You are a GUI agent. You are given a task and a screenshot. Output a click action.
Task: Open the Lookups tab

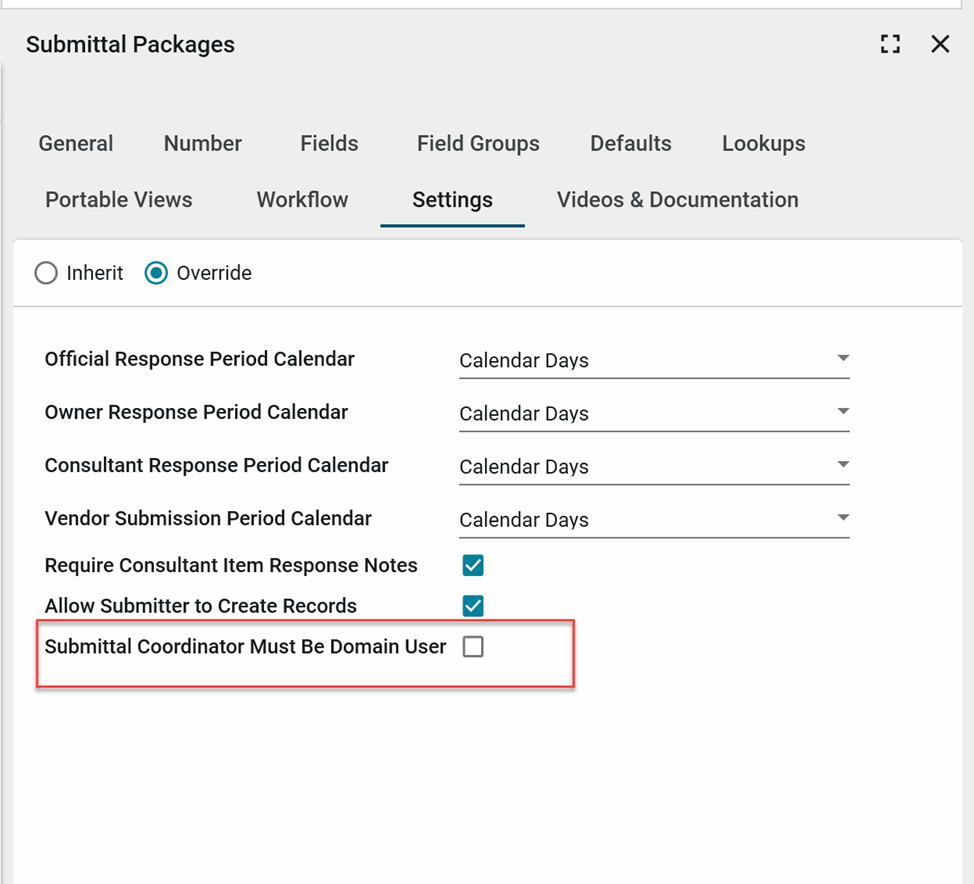(764, 144)
